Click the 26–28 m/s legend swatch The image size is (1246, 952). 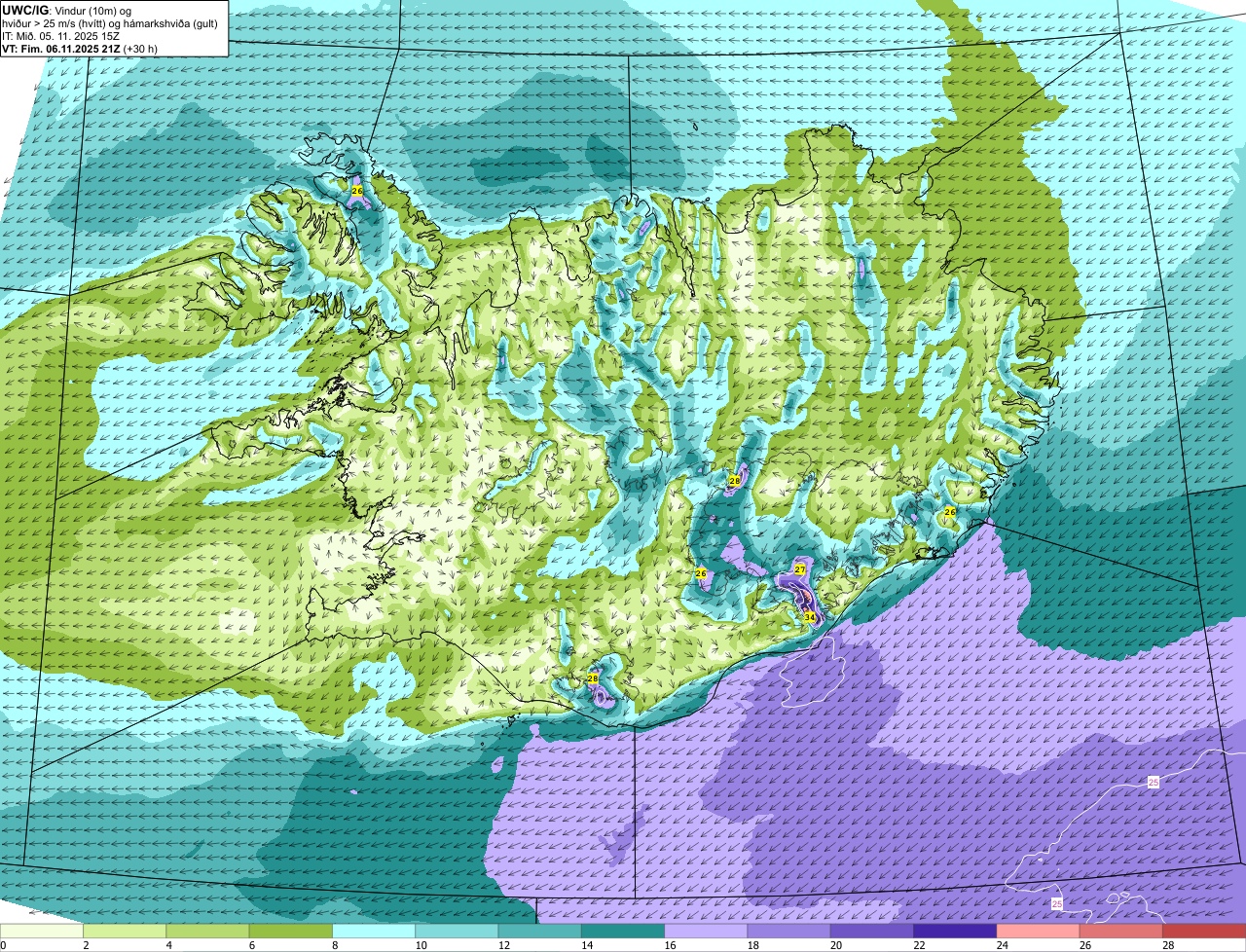coord(1121,932)
